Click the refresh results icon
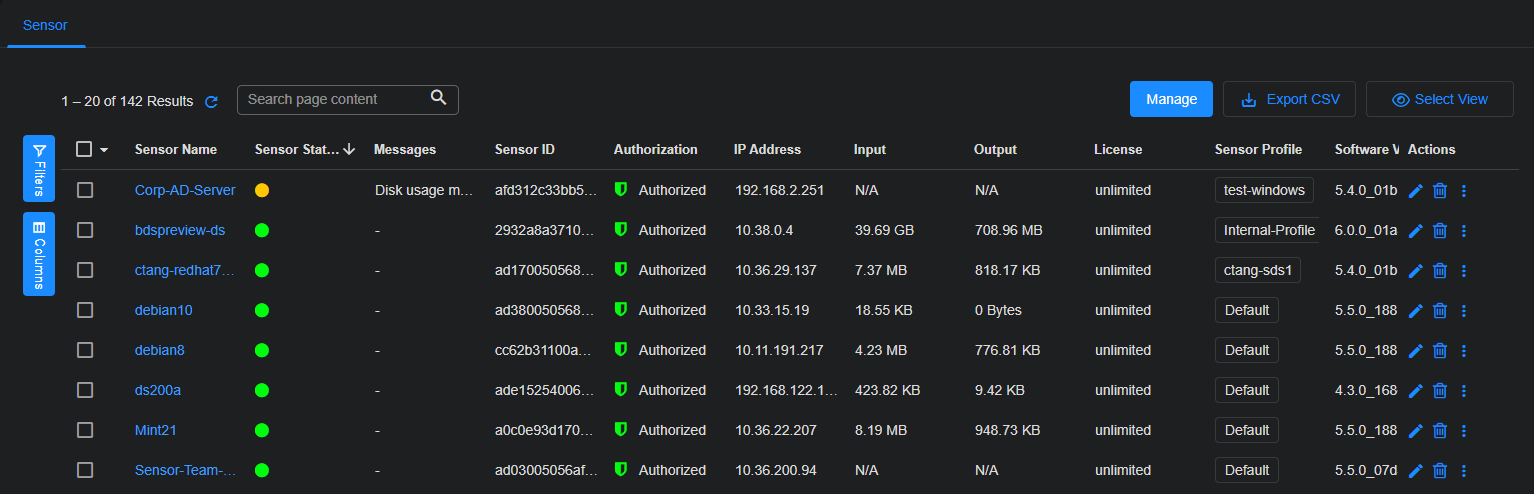The image size is (1534, 494). pyautogui.click(x=211, y=101)
